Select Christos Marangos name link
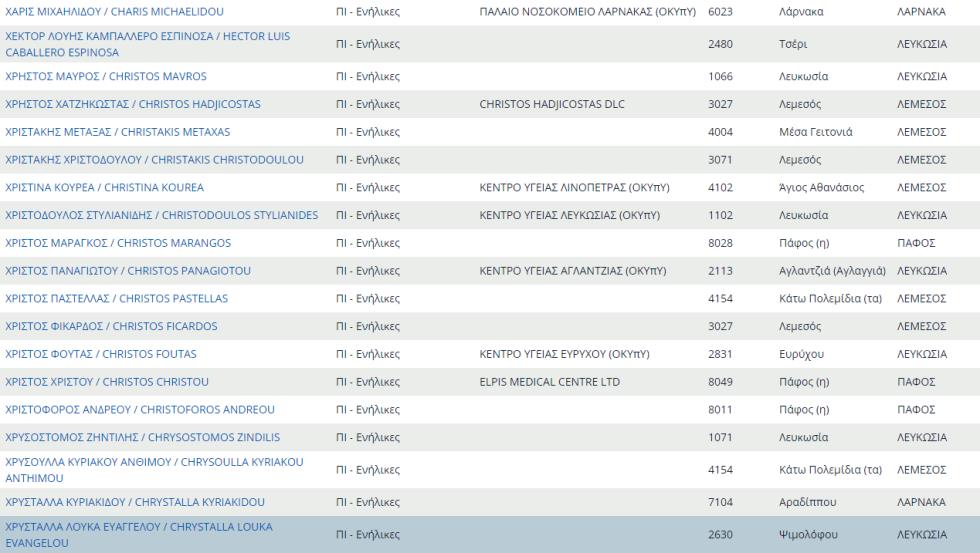This screenshot has width=980, height=553. pyautogui.click(x=118, y=243)
